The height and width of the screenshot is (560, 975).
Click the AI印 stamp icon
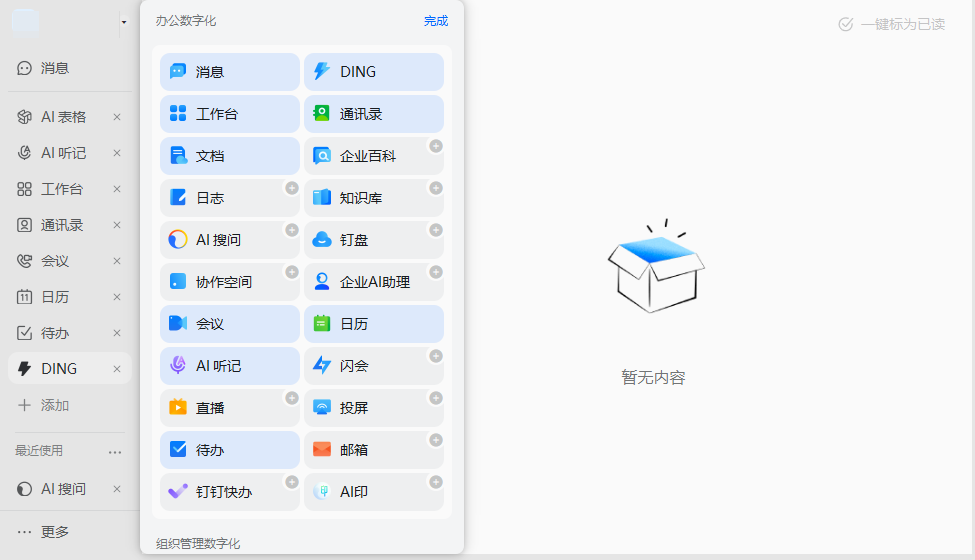[x=321, y=492]
